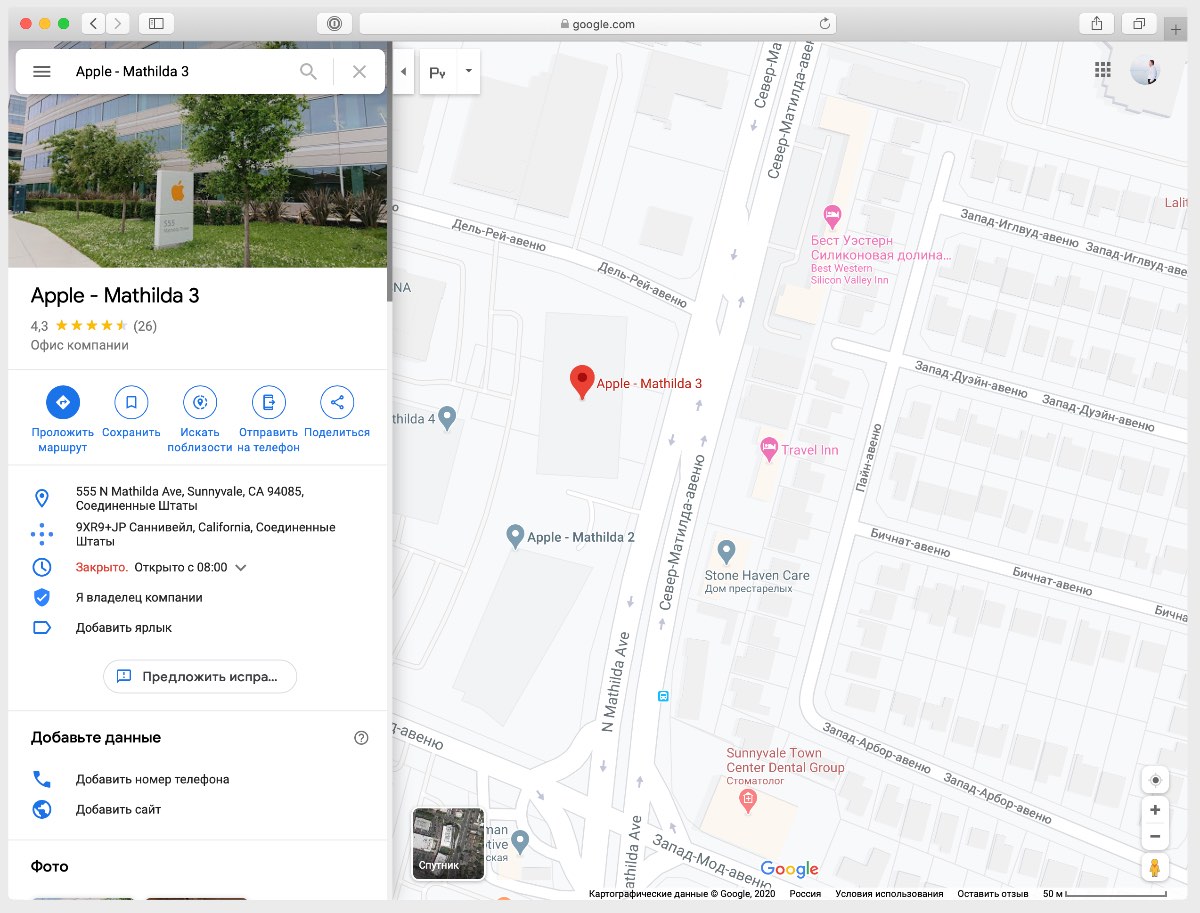Screen dimensions: 1200x913
Task: Reload the page with the refresh icon
Action: [x=825, y=24]
